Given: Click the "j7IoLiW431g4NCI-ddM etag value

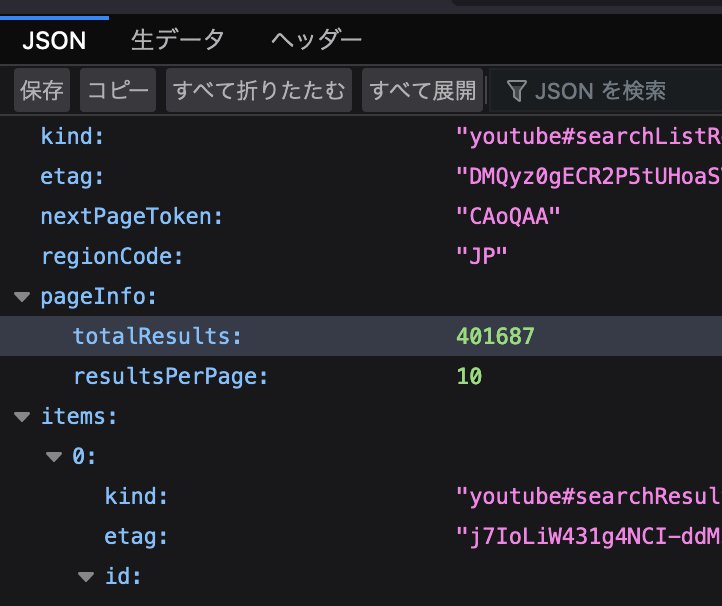Looking at the screenshot, I should coord(589,536).
